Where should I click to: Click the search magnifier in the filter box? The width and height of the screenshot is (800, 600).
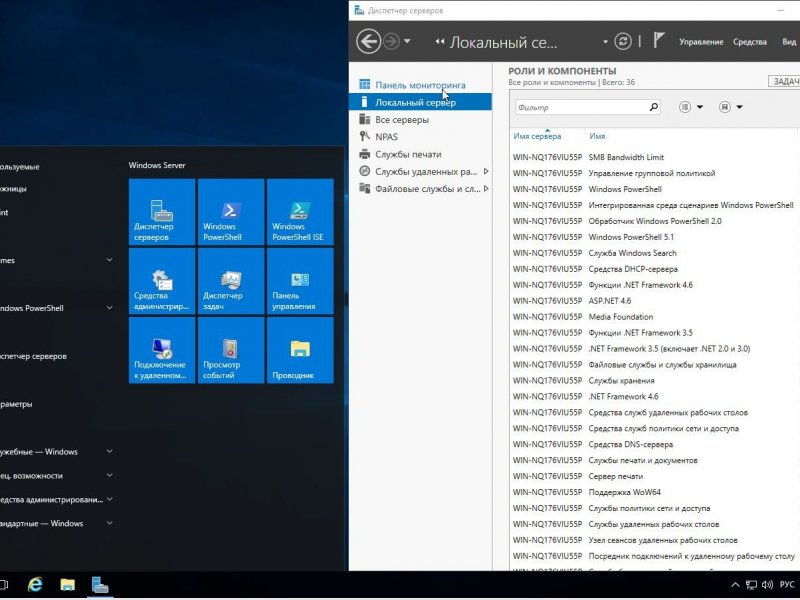click(654, 107)
